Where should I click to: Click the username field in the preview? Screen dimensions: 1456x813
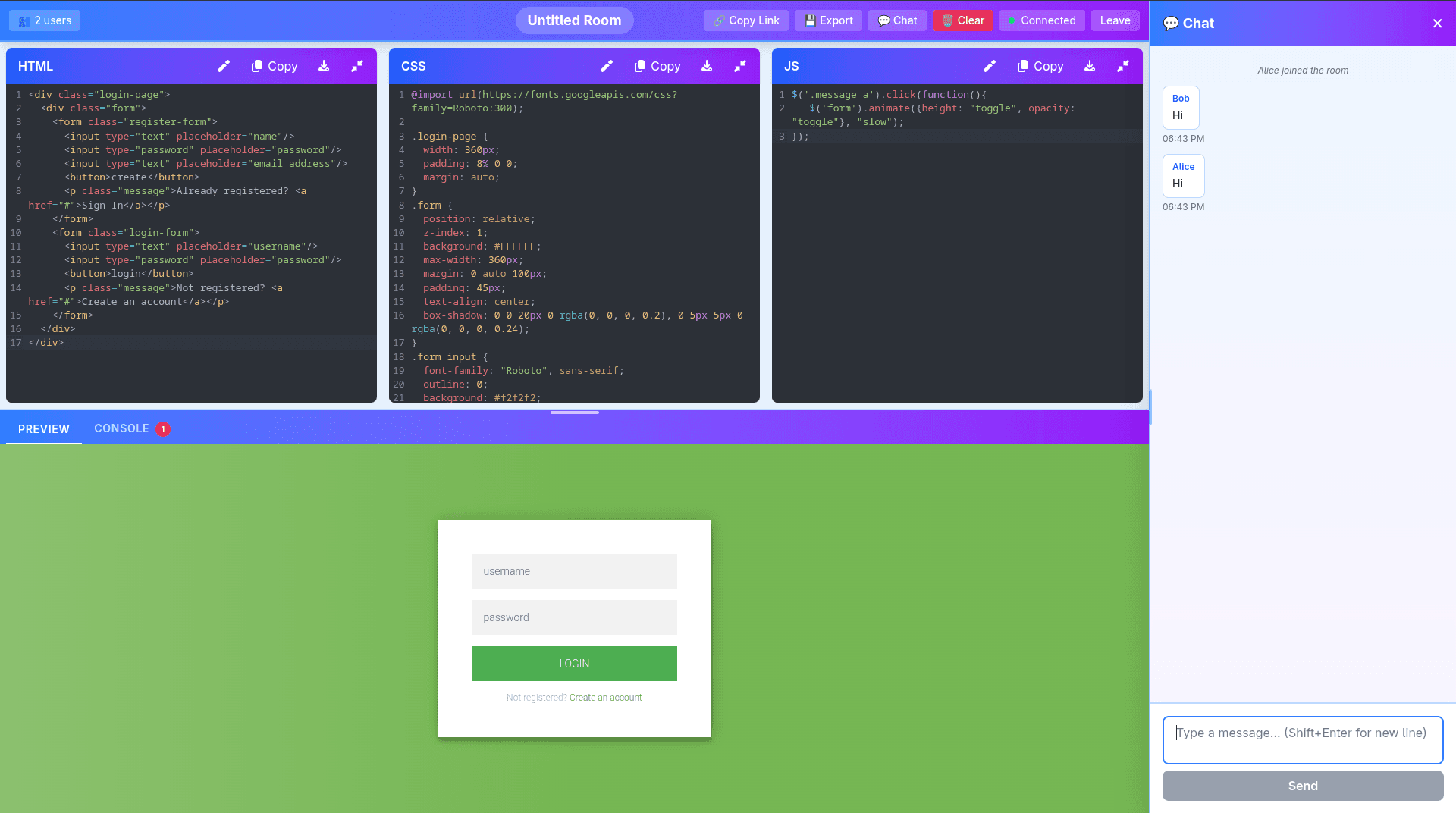(574, 571)
